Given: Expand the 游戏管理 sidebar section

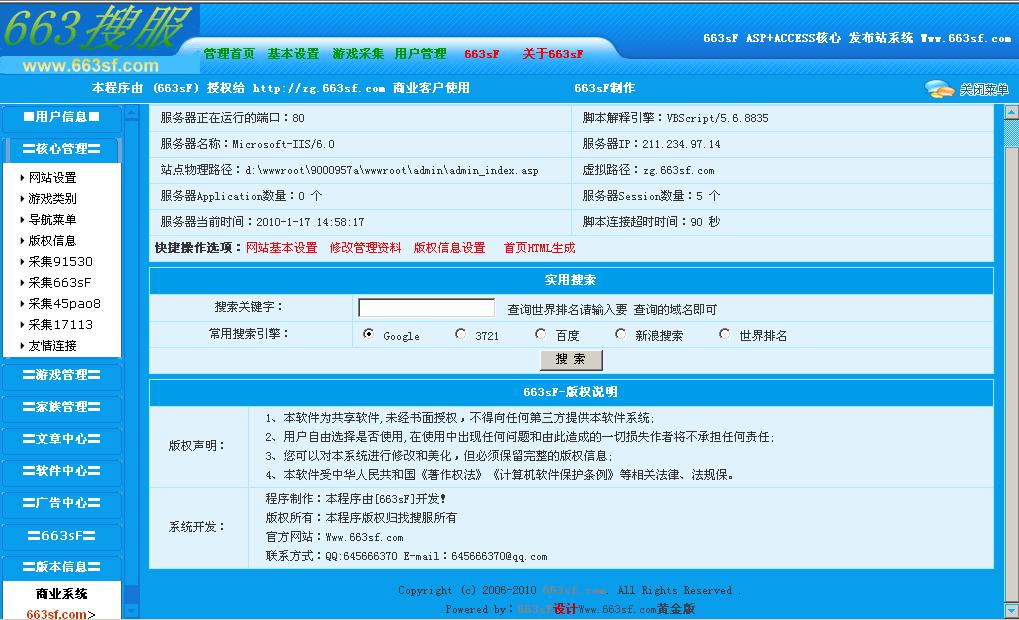Looking at the screenshot, I should click(62, 376).
